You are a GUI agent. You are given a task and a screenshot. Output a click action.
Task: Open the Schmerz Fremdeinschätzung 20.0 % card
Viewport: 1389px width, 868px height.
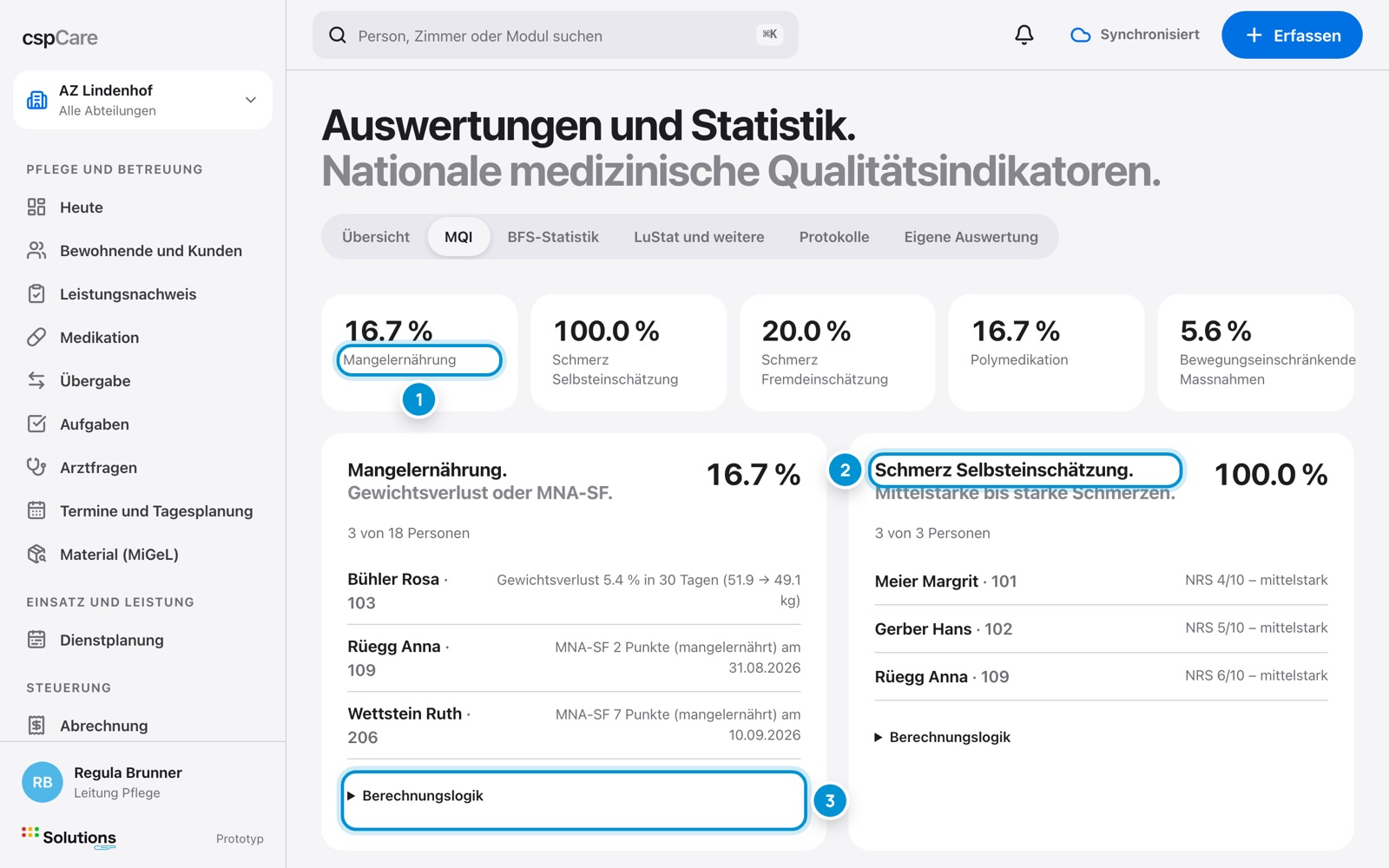point(838,352)
